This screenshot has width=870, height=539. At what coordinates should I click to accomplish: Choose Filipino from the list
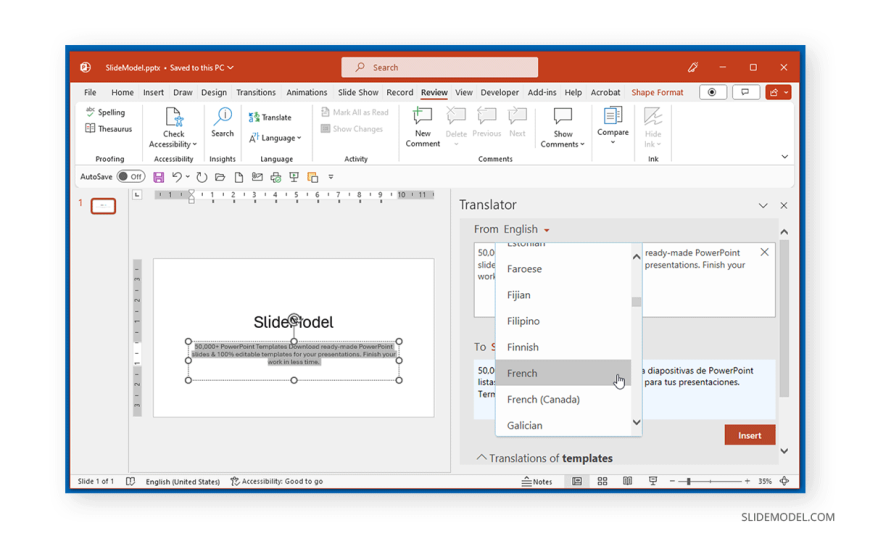[x=563, y=321]
